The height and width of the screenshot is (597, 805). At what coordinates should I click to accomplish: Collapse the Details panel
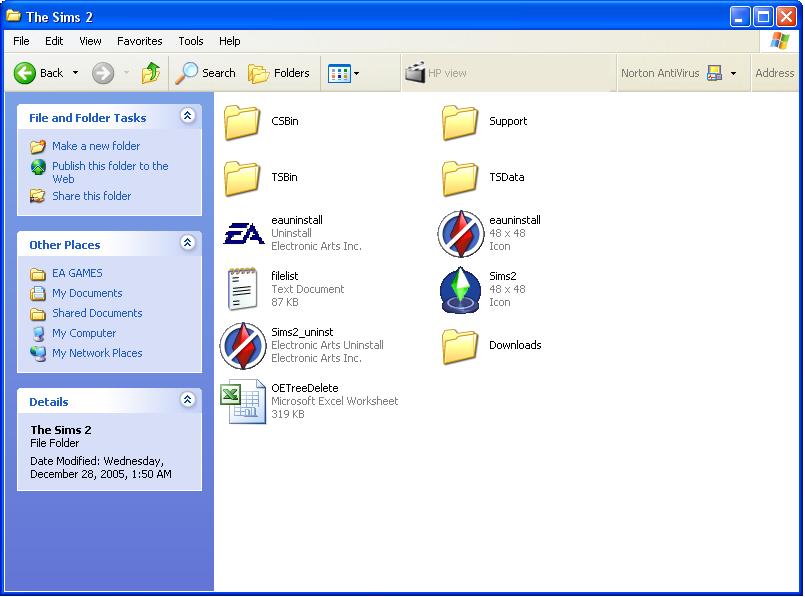[187, 401]
